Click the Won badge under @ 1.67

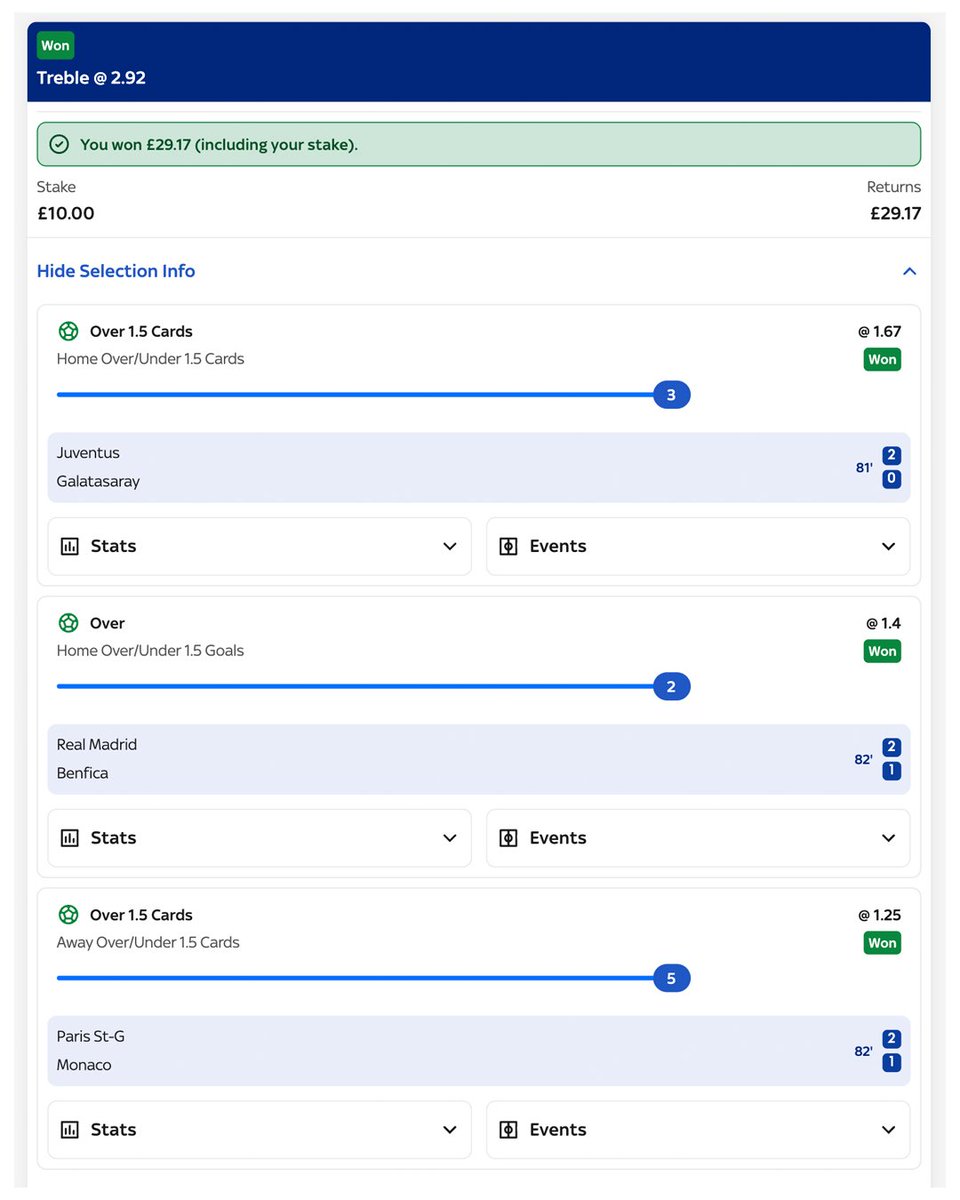coord(882,359)
